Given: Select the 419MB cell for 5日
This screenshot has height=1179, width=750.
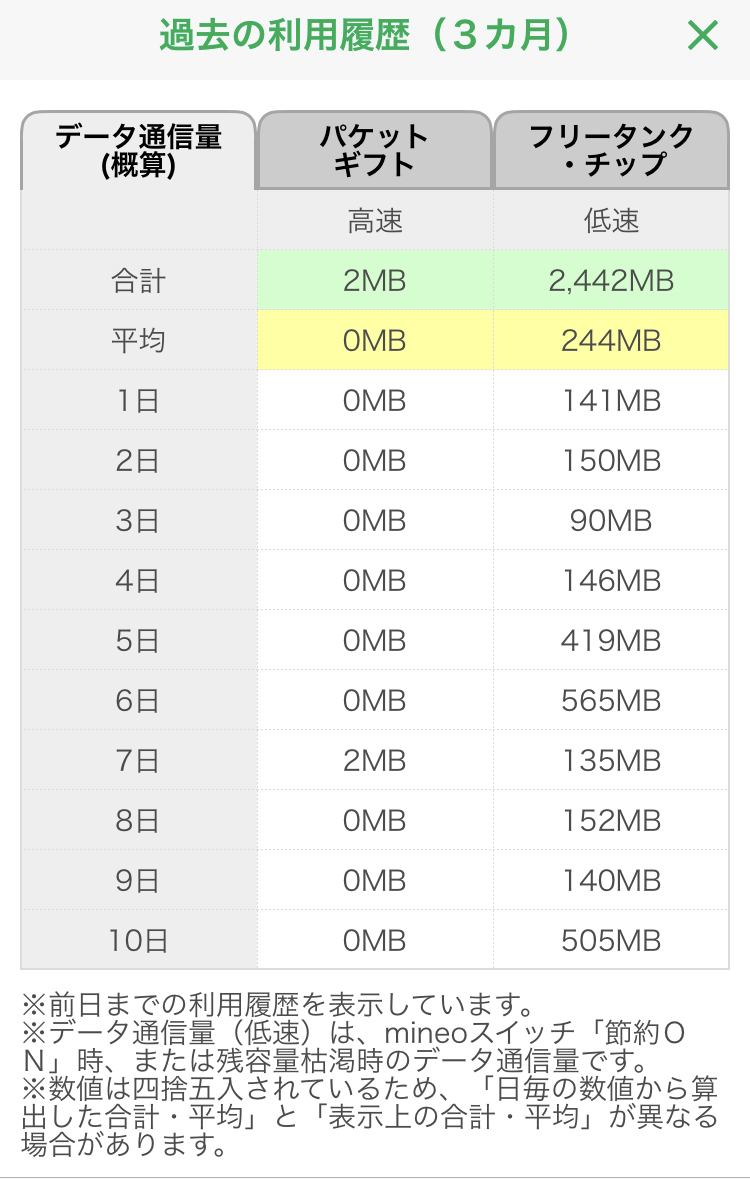Looking at the screenshot, I should 611,641.
